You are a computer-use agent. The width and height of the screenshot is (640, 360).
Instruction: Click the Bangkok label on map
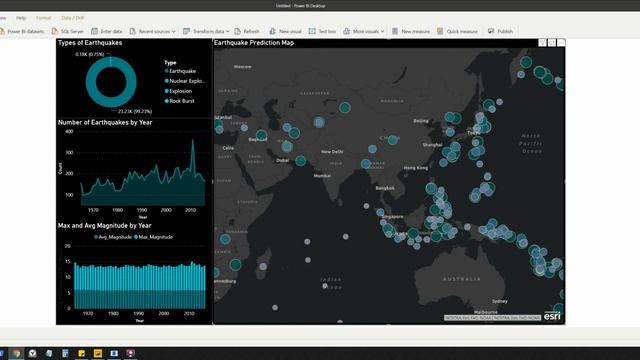(385, 188)
